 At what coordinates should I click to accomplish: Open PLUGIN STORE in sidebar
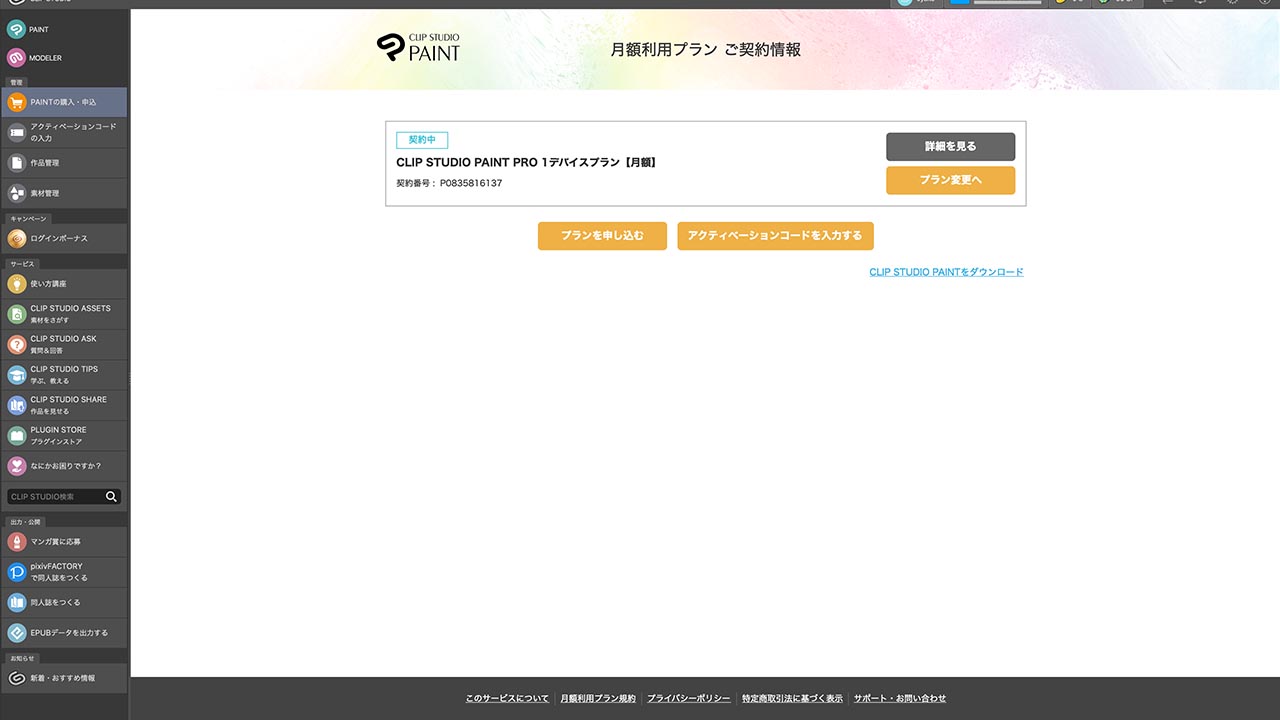coord(64,435)
